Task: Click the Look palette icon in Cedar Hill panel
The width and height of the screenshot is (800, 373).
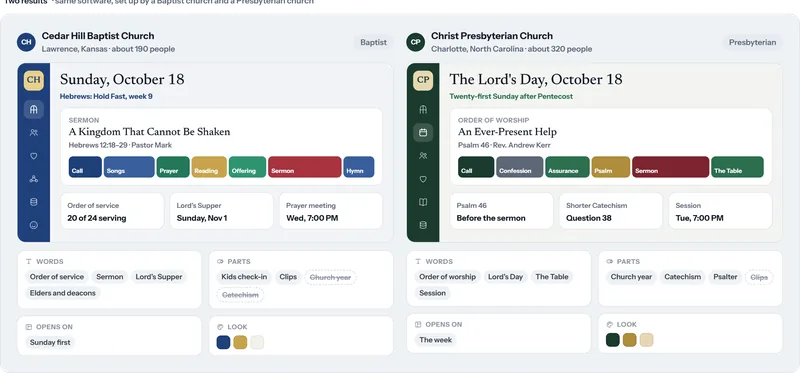Action: point(220,327)
